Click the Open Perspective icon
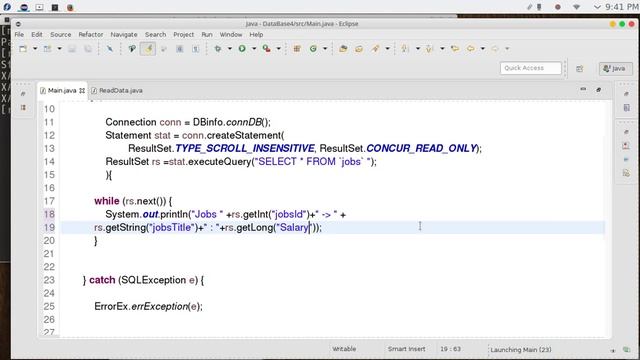The image size is (640, 360). coord(580,69)
